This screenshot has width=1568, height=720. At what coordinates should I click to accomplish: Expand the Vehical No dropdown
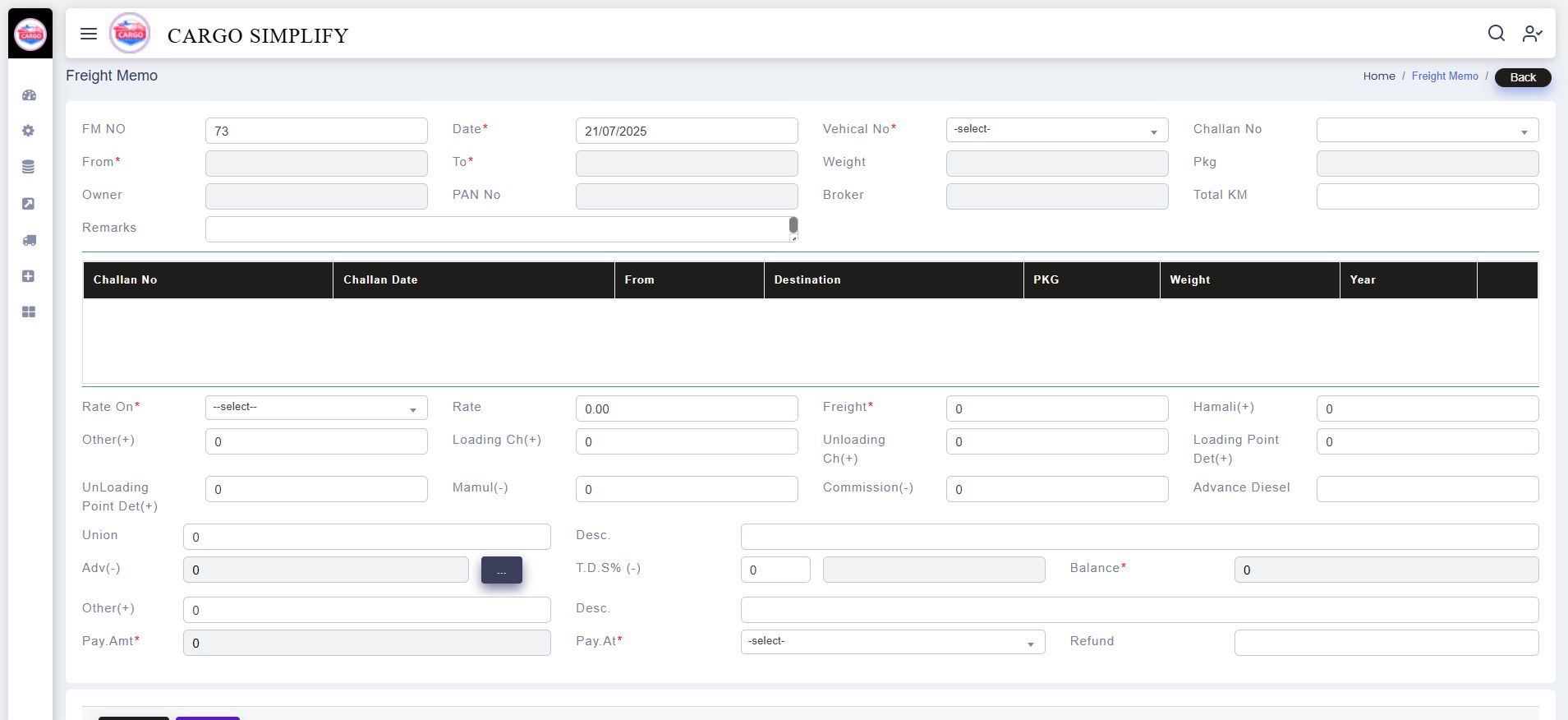tap(1056, 130)
